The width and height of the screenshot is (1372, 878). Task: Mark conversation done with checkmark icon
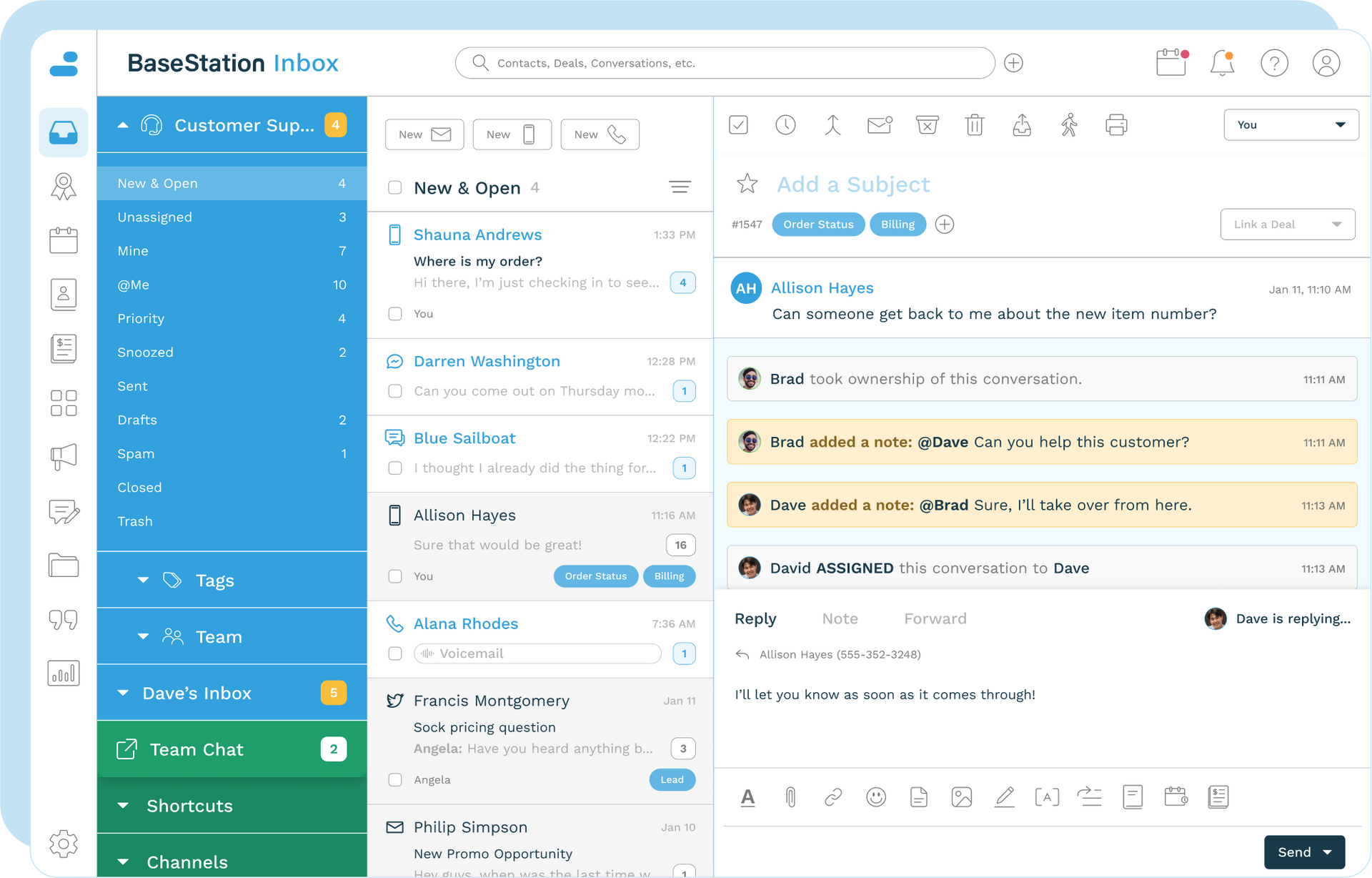[x=738, y=125]
